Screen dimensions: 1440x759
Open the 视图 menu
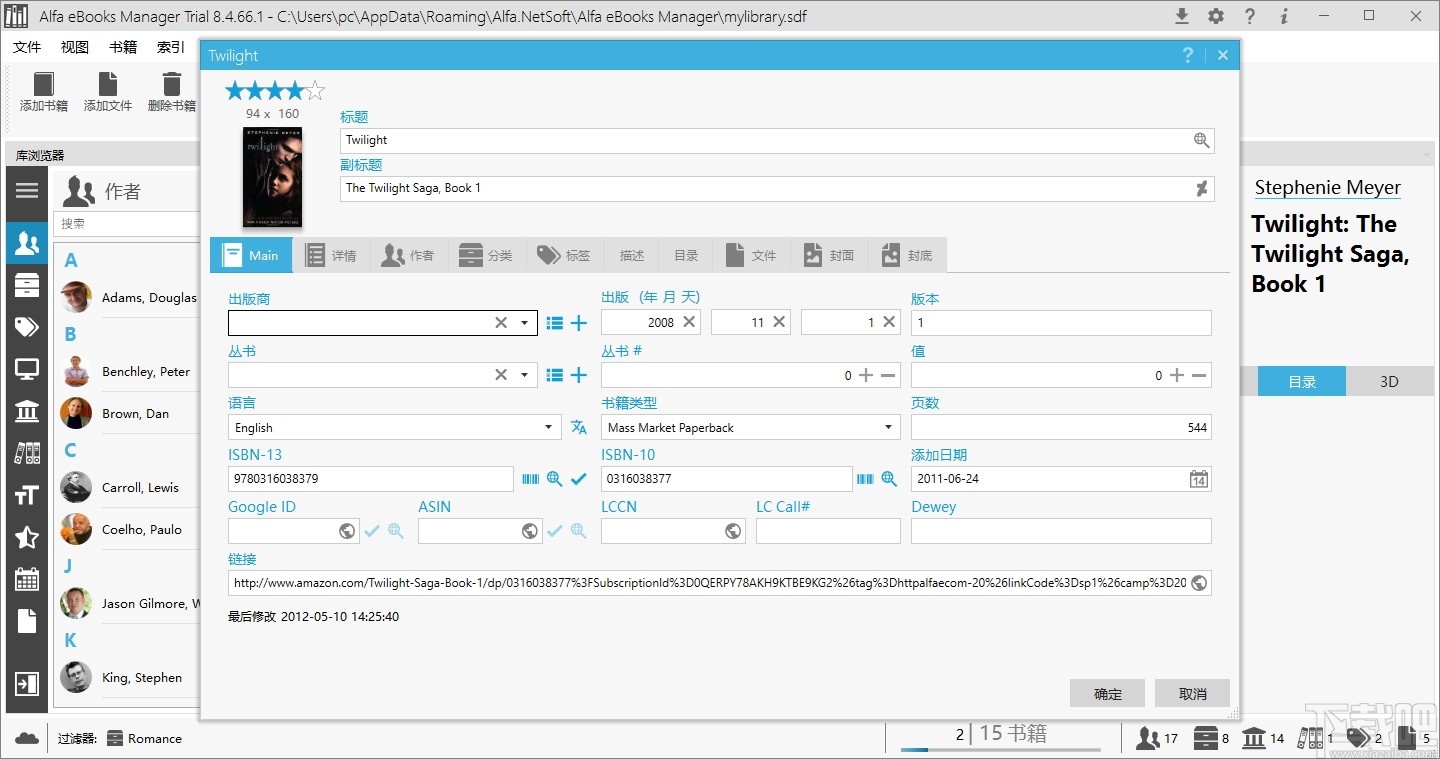(x=73, y=46)
